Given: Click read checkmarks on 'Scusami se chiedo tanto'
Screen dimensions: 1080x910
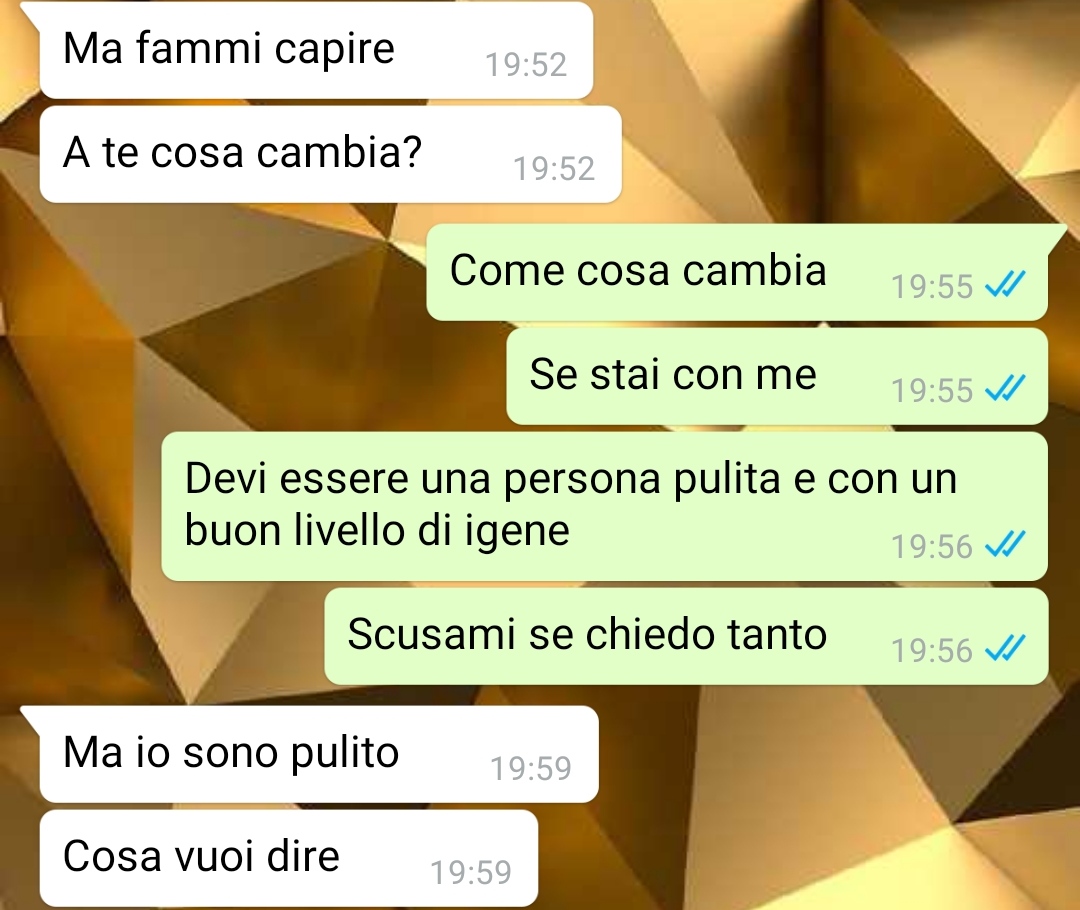Looking at the screenshot, I should coord(1006,648).
